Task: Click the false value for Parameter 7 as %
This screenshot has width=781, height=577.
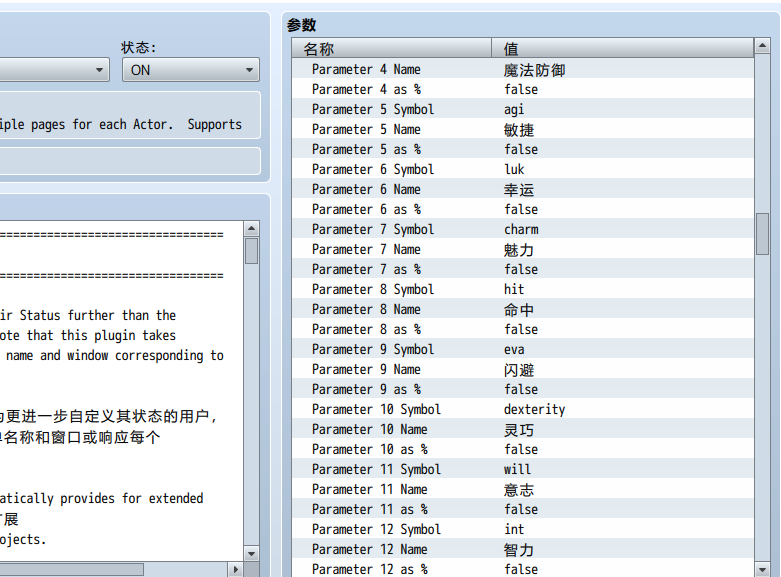Action: [x=521, y=269]
